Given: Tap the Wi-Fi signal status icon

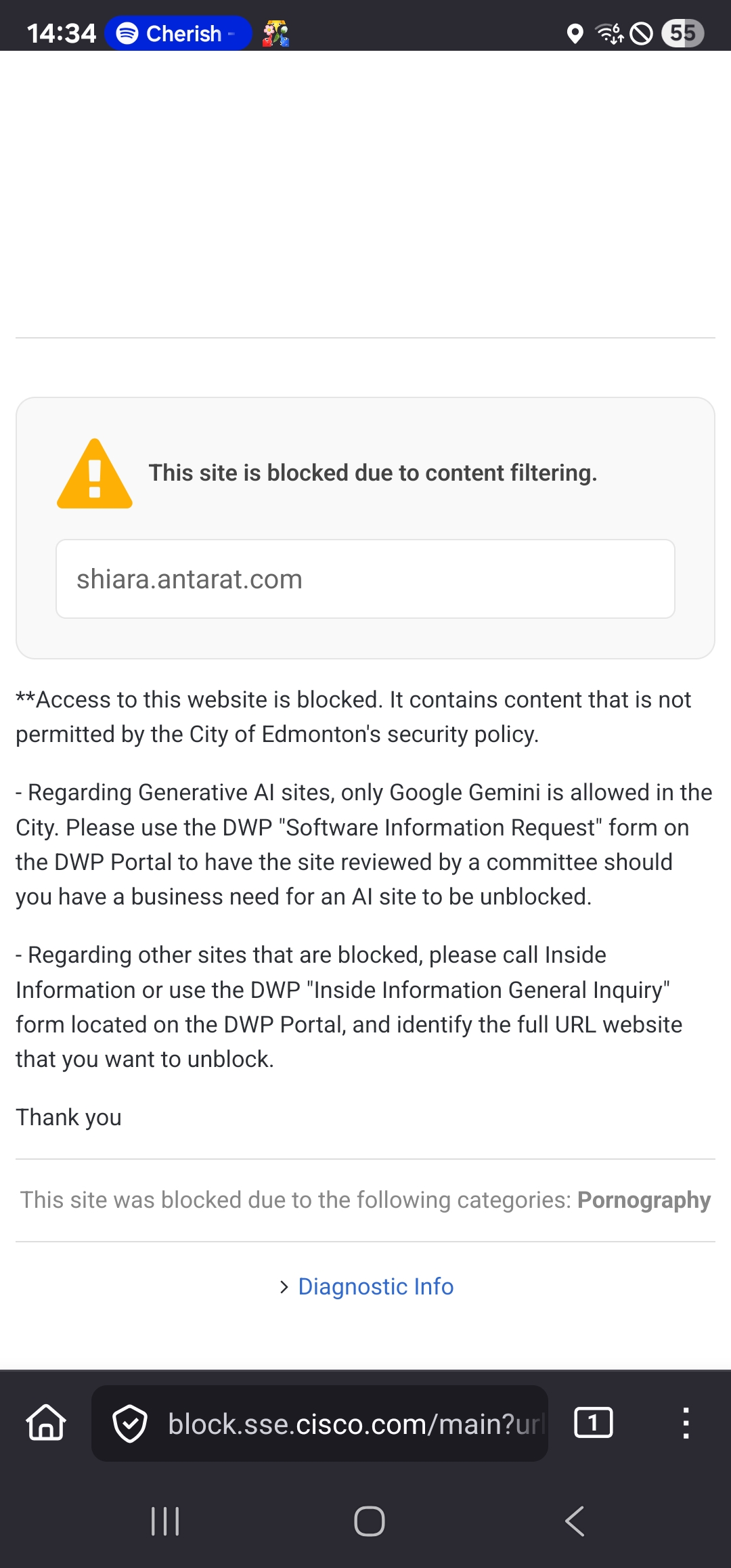Looking at the screenshot, I should pos(608,33).
